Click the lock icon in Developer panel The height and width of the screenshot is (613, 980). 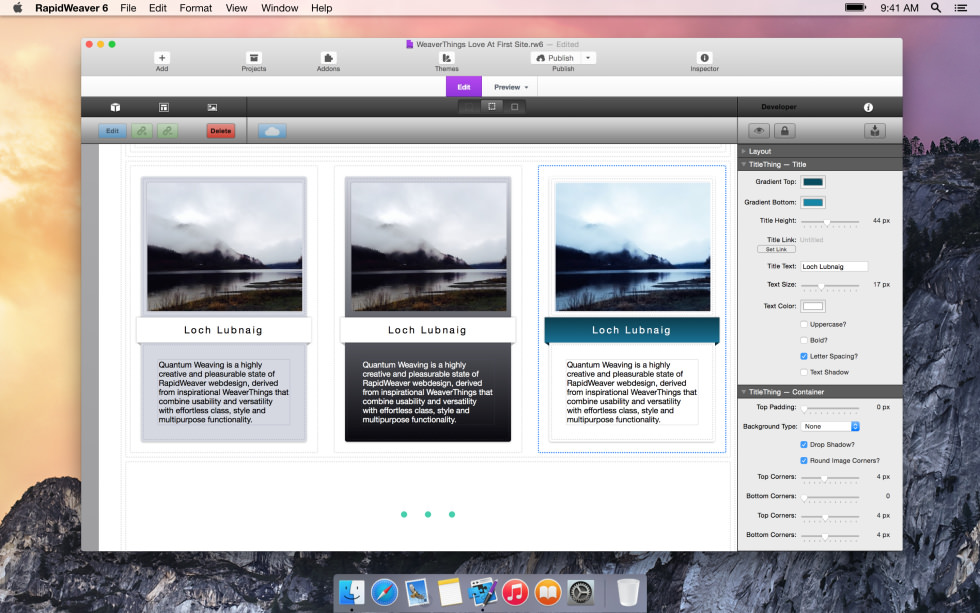point(784,131)
